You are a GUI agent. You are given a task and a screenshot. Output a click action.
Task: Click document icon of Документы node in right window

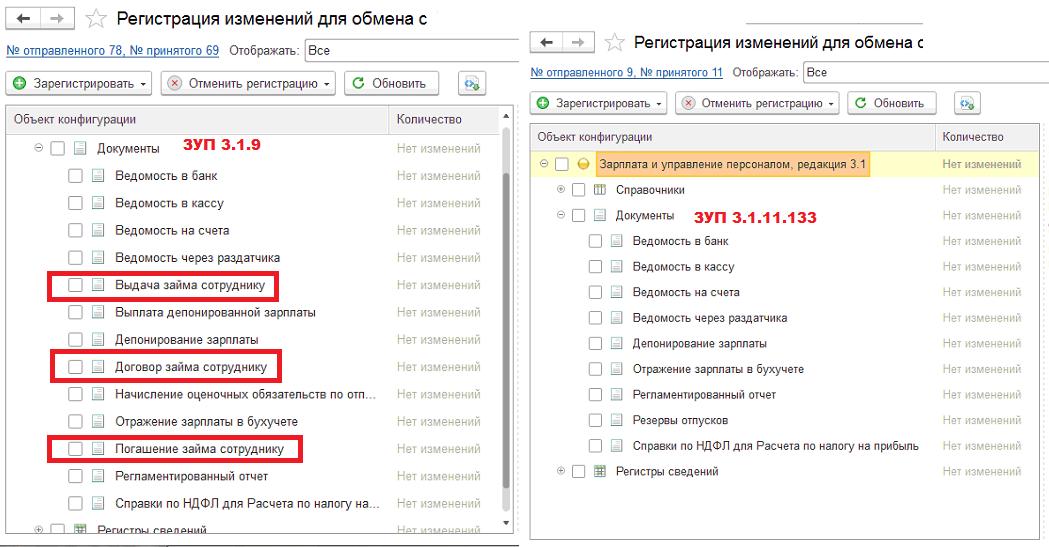coord(600,215)
